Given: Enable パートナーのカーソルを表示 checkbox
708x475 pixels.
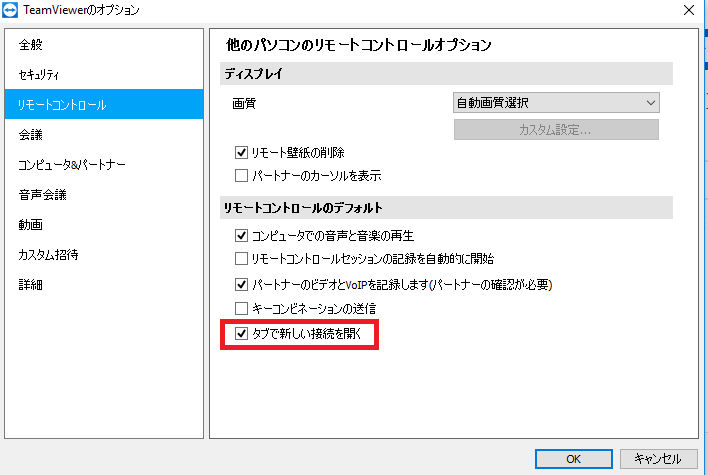Looking at the screenshot, I should tap(242, 175).
